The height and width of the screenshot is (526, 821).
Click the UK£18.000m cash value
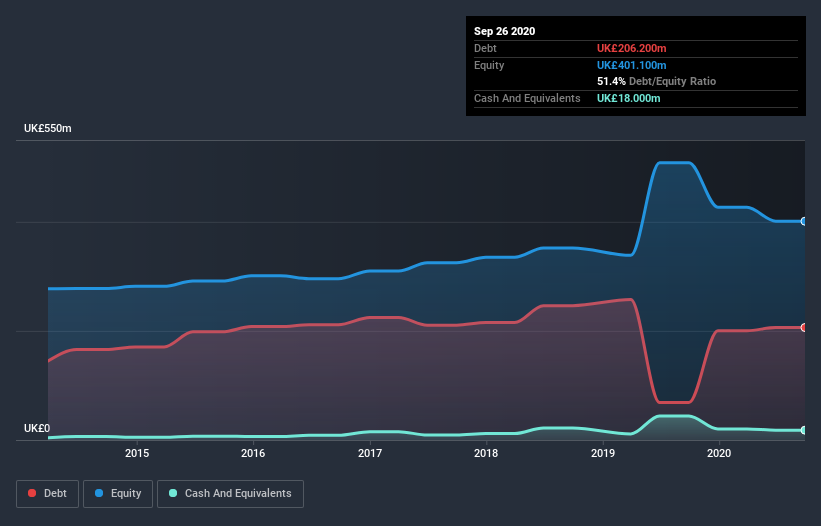pyautogui.click(x=628, y=98)
